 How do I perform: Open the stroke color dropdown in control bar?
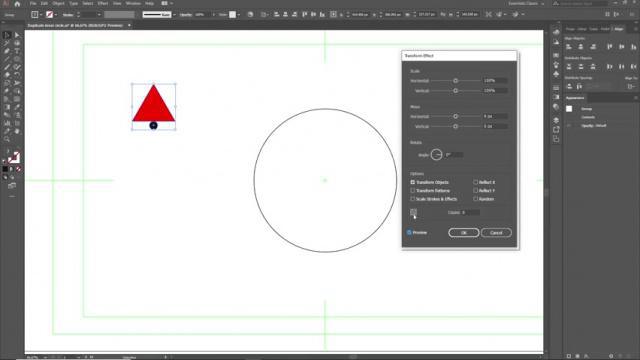(56, 15)
